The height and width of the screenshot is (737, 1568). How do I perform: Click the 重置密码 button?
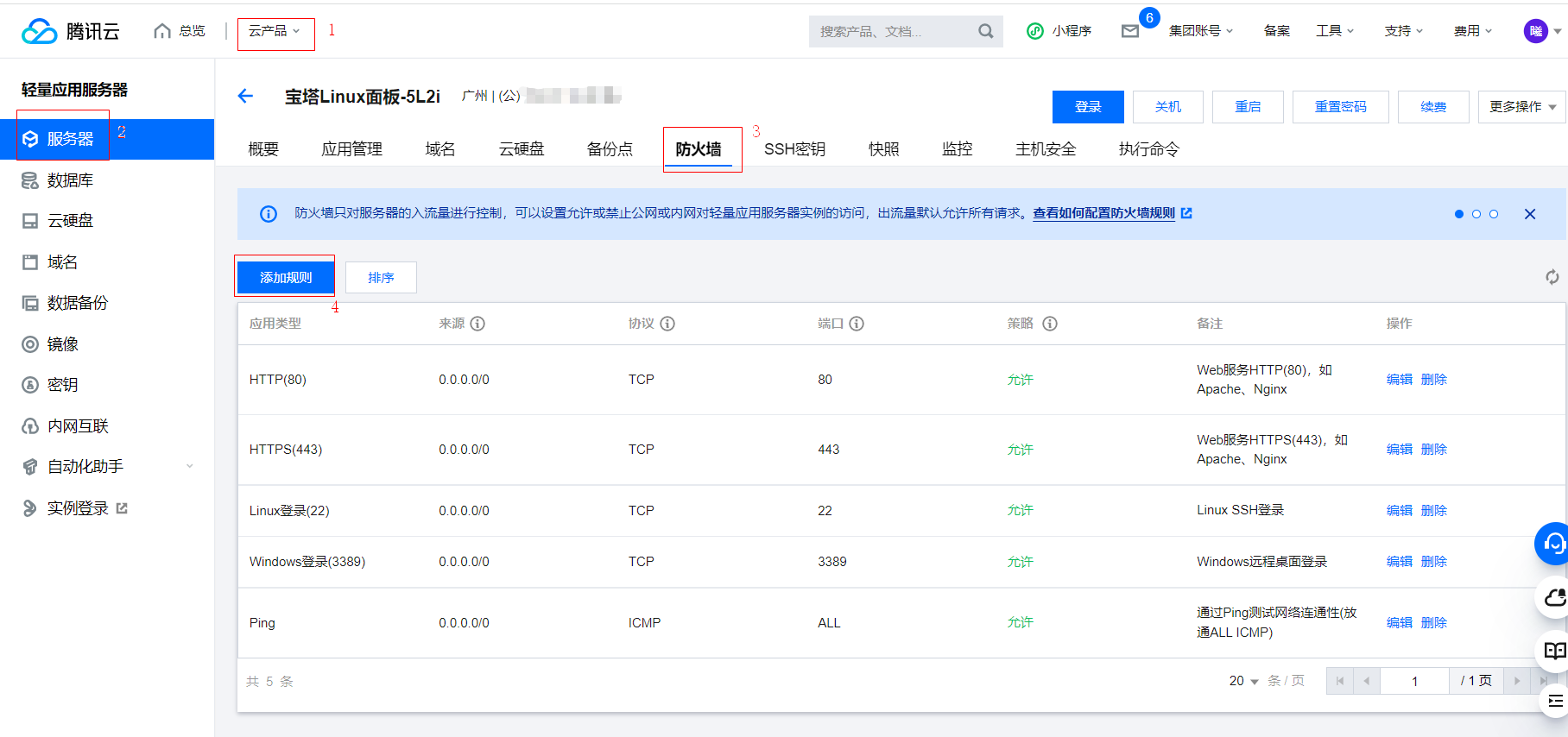click(1341, 107)
